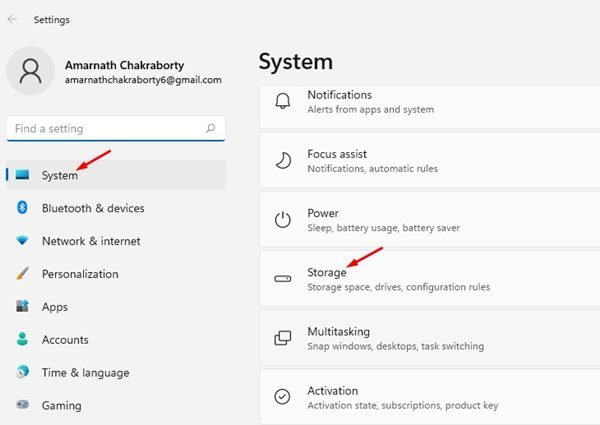This screenshot has height=425, width=600.
Task: Click the user profile avatar icon
Action: pos(30,71)
